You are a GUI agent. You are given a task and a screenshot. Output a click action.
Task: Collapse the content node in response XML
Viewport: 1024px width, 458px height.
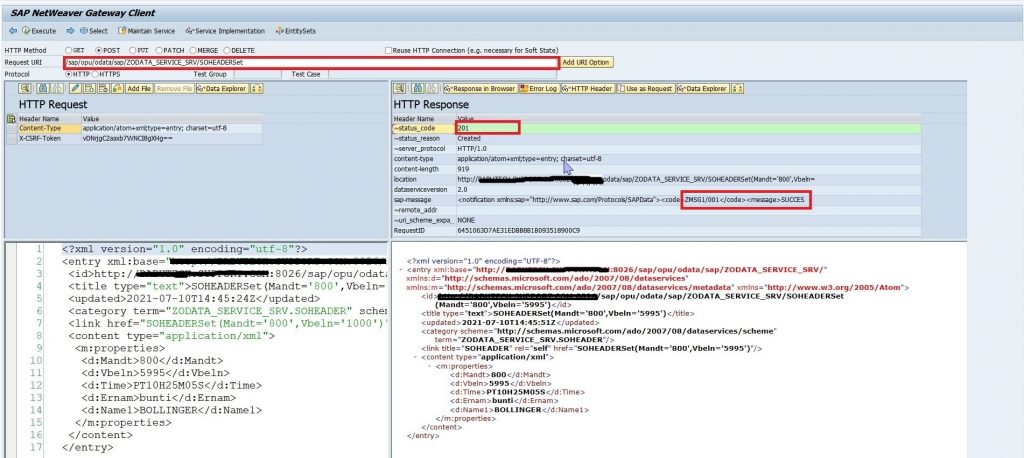tap(416, 358)
